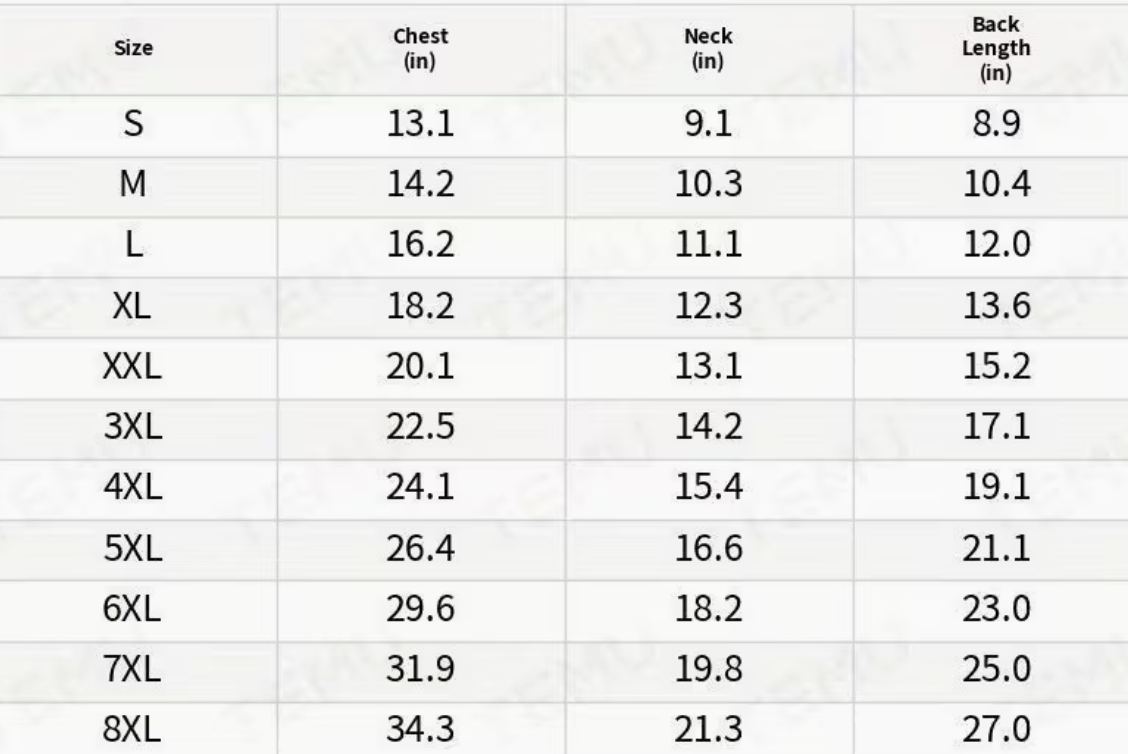Click neck value 12.3 in XL row

click(x=708, y=307)
